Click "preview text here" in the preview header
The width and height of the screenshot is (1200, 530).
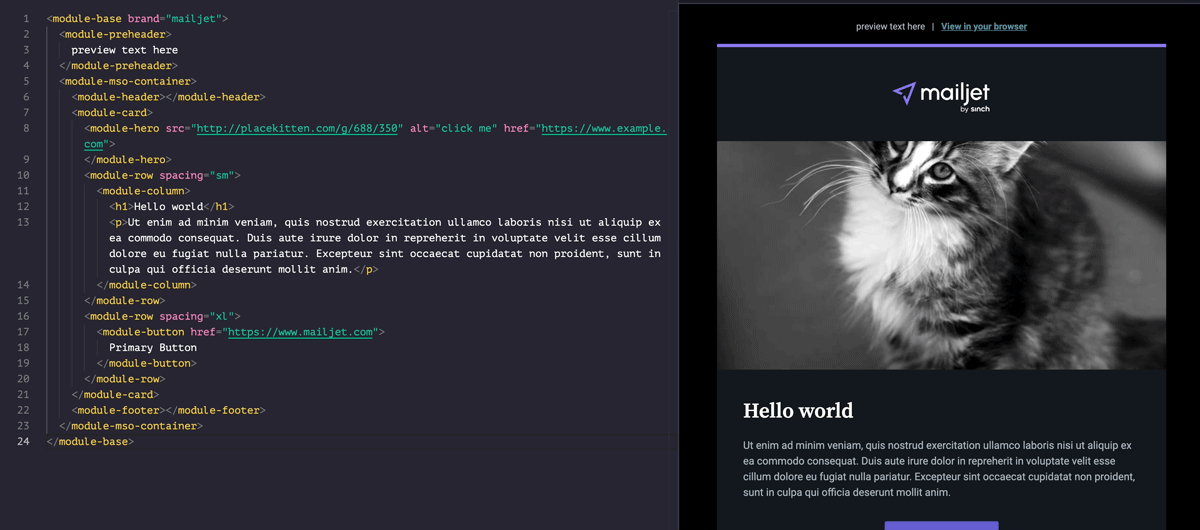coord(890,26)
